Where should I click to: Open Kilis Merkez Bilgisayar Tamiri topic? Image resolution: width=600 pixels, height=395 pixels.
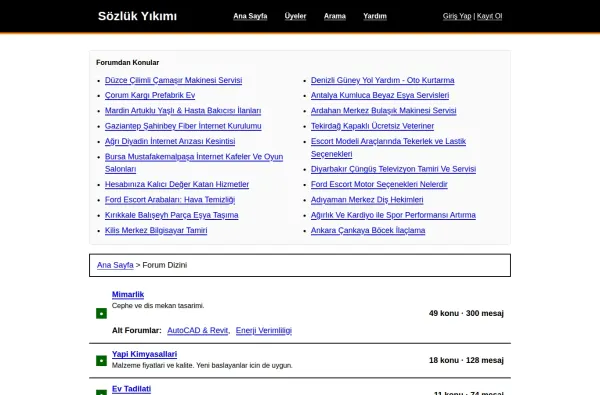[156, 230]
